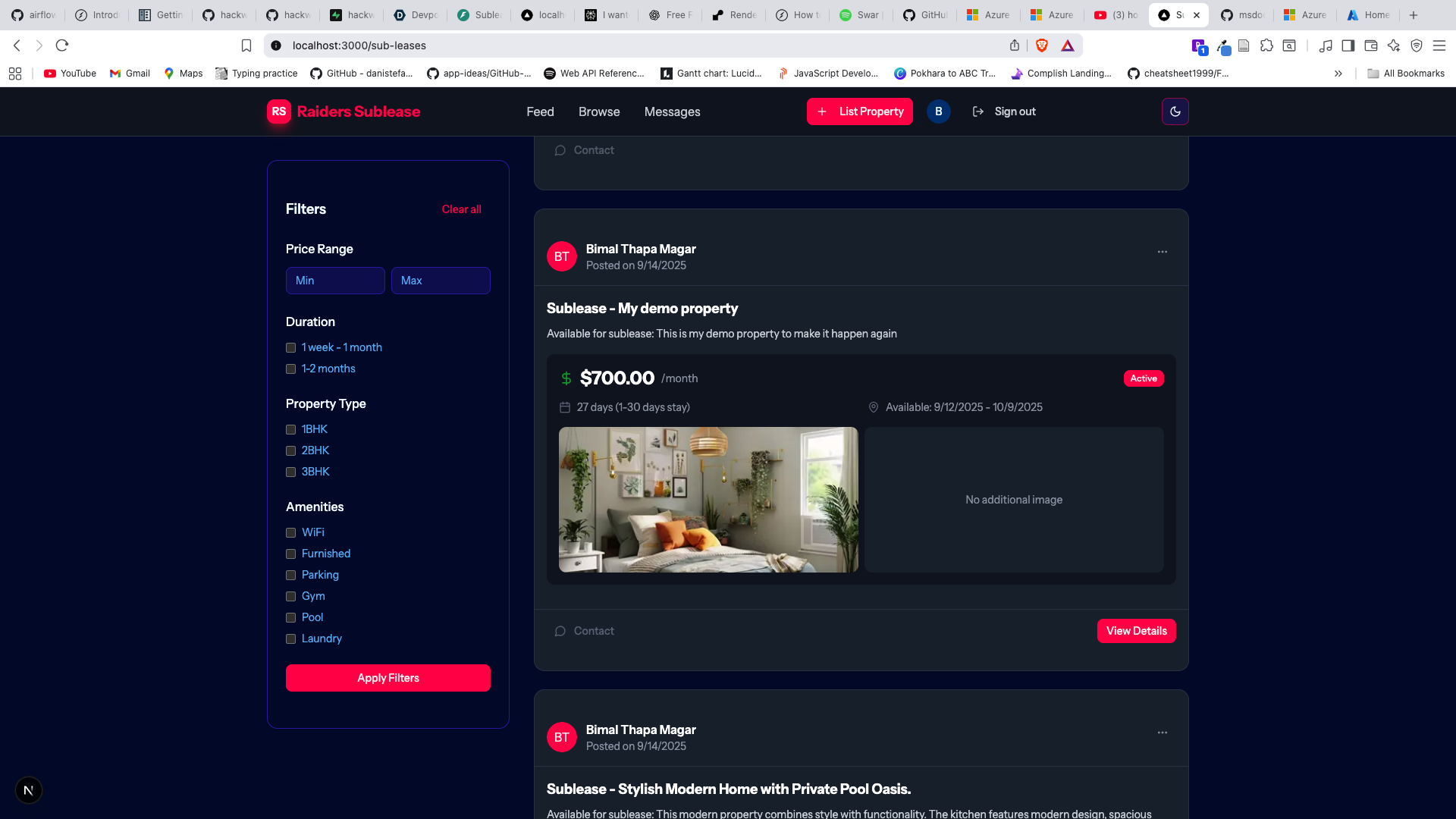Enable the 2BHK property type filter

point(290,451)
